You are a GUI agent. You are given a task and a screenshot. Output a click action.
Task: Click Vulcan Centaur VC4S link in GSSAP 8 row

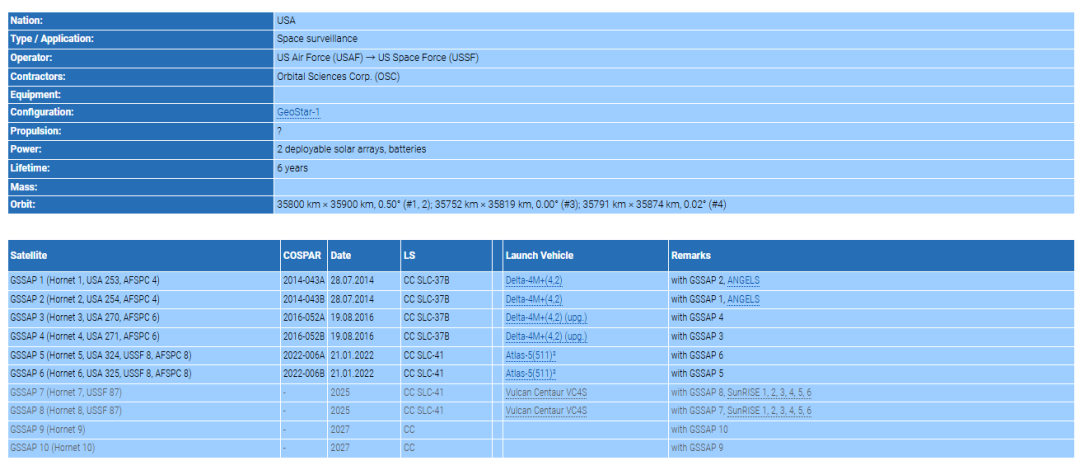[x=548, y=410]
